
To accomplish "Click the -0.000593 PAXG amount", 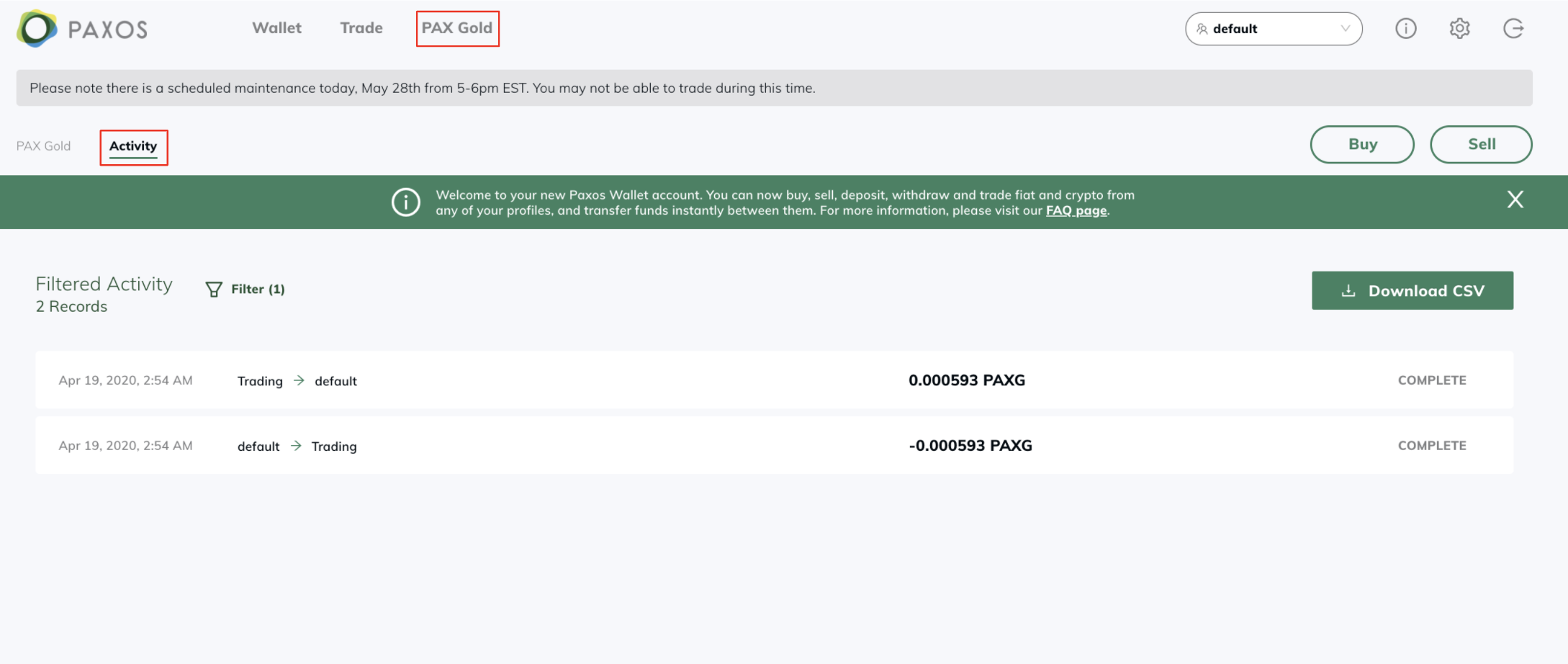I will (x=970, y=446).
